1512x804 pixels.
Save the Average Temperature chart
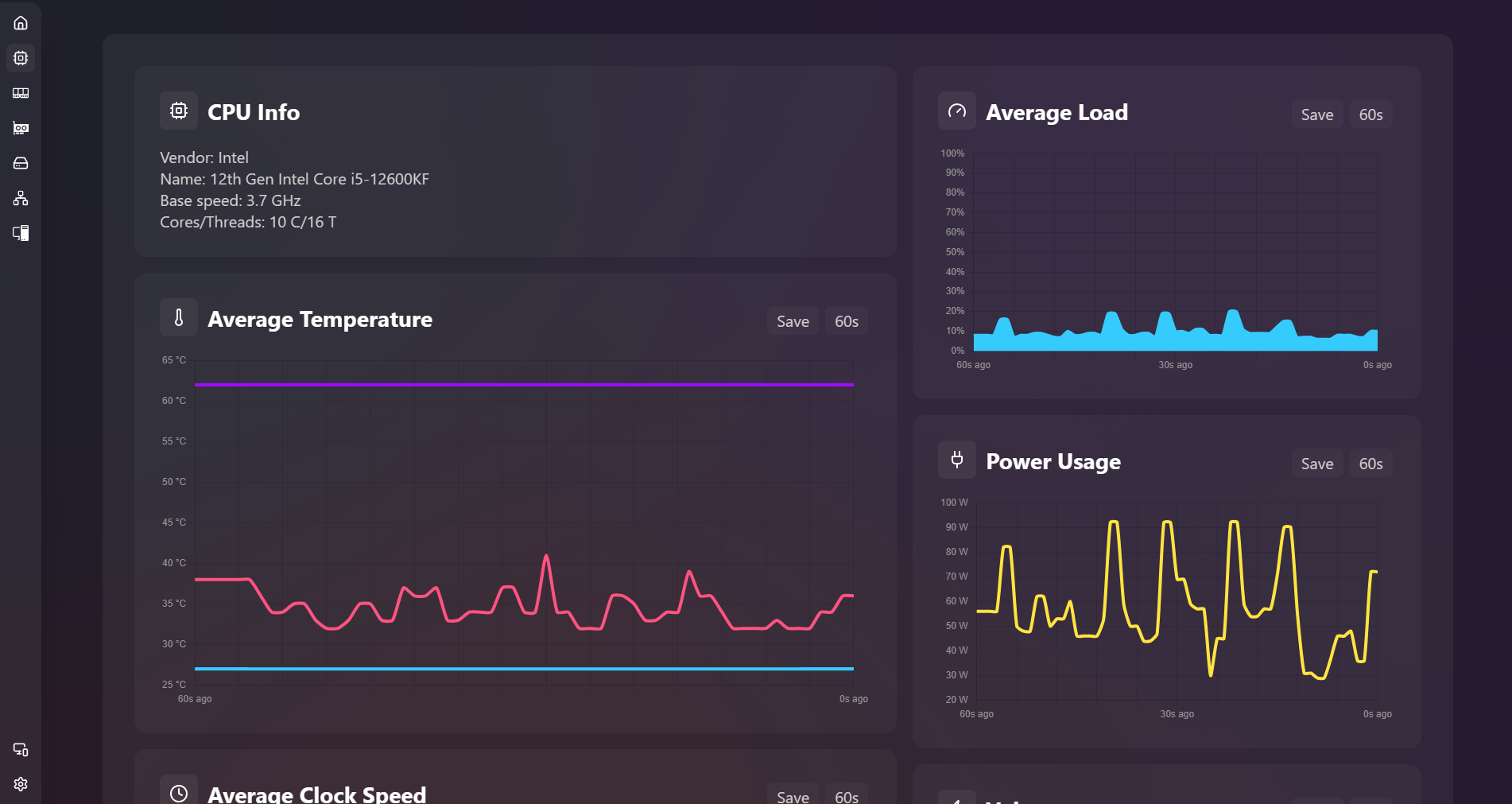(792, 320)
